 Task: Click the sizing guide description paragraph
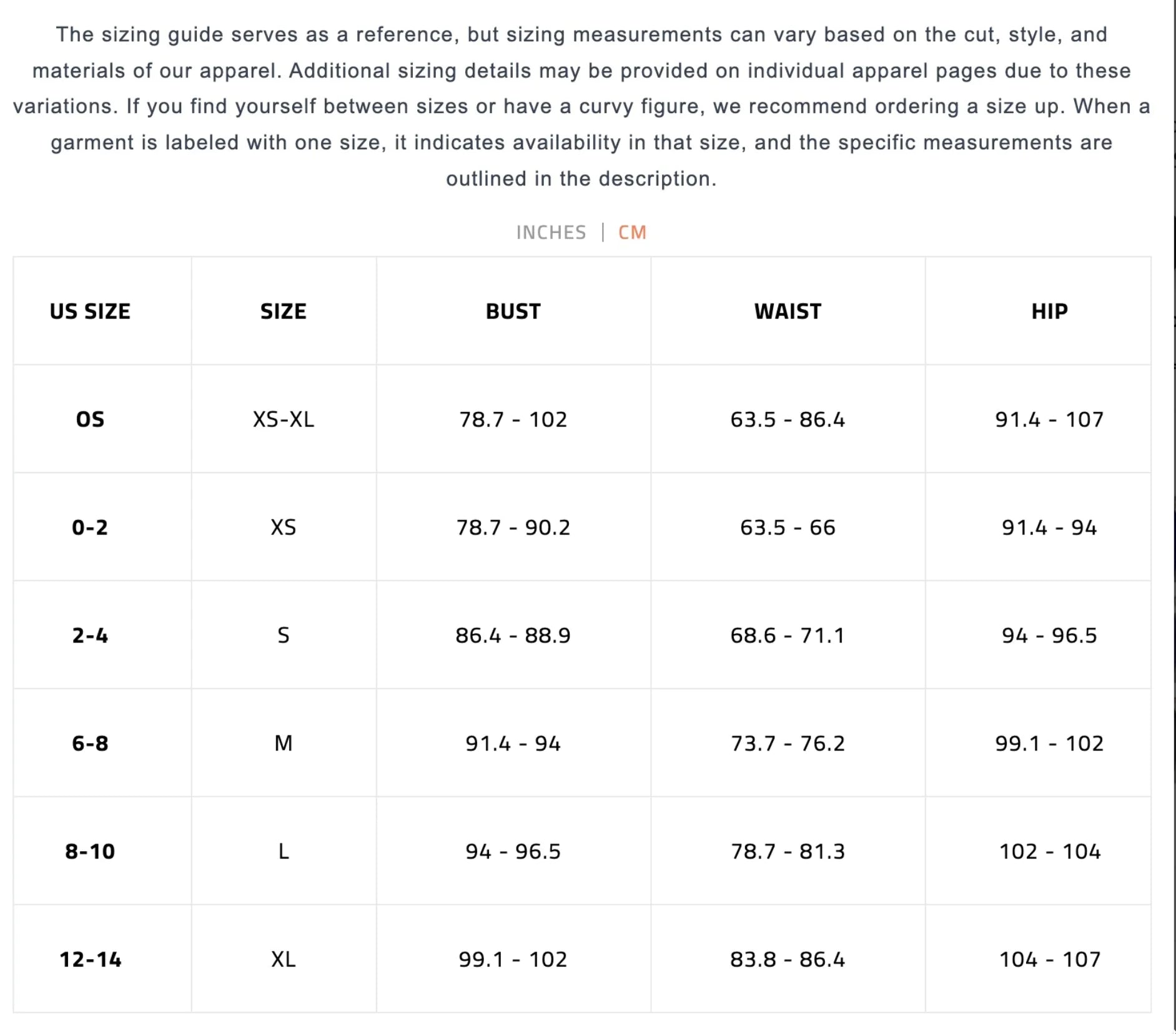581,106
